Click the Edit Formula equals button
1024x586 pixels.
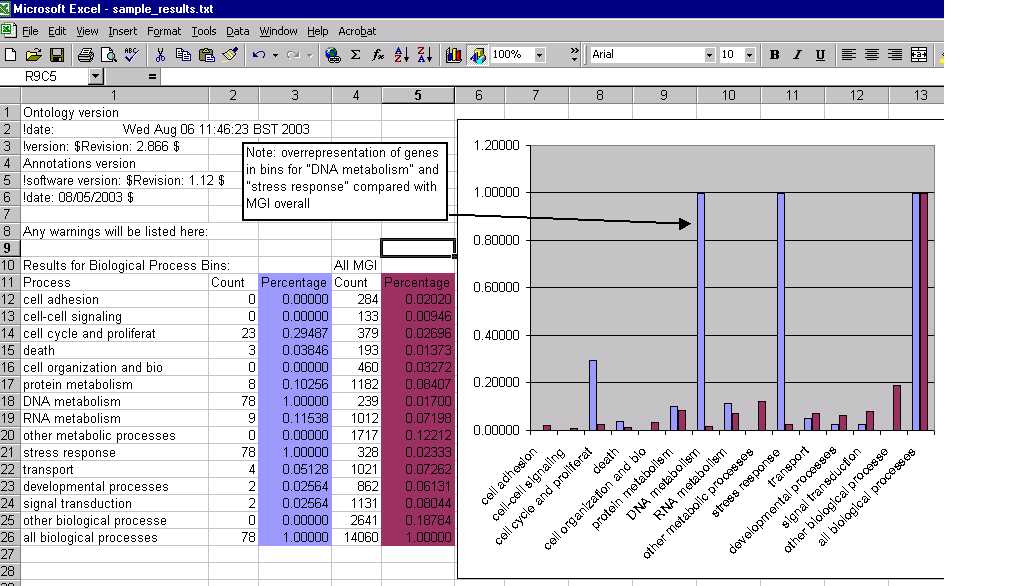point(152,76)
